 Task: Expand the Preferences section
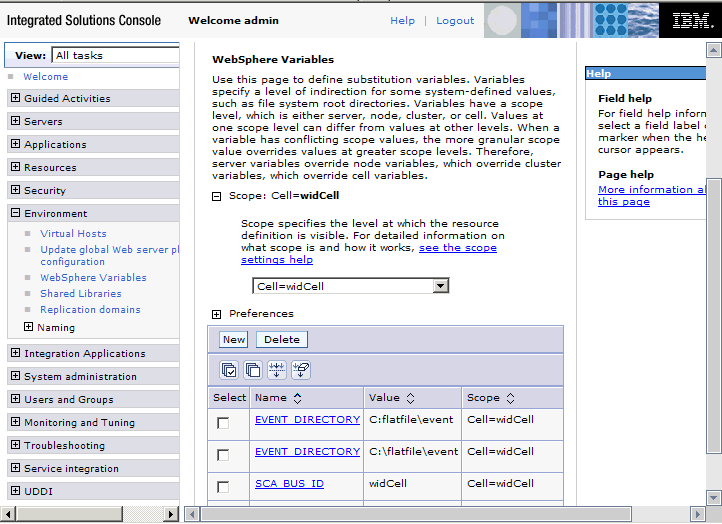216,314
